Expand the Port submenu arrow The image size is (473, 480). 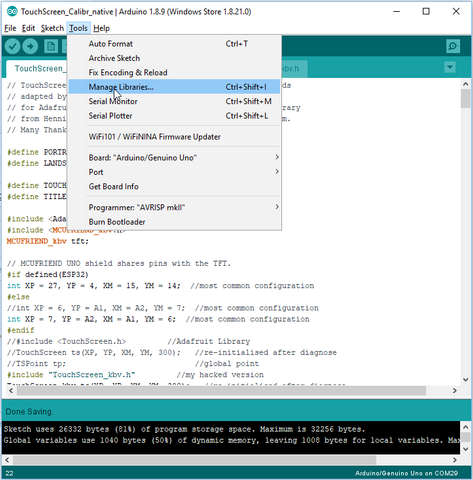277,172
